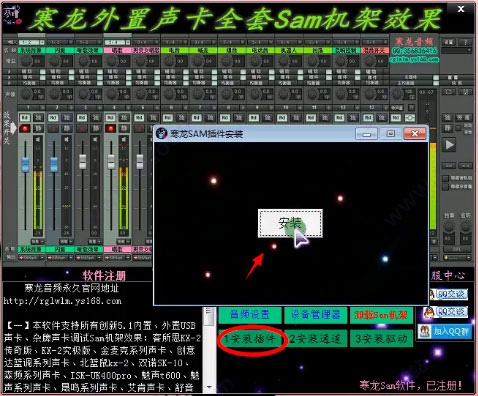Viewport: 478px width, 396px height.
Task: Click the blue fader handle on channel 1
Action: (25, 165)
